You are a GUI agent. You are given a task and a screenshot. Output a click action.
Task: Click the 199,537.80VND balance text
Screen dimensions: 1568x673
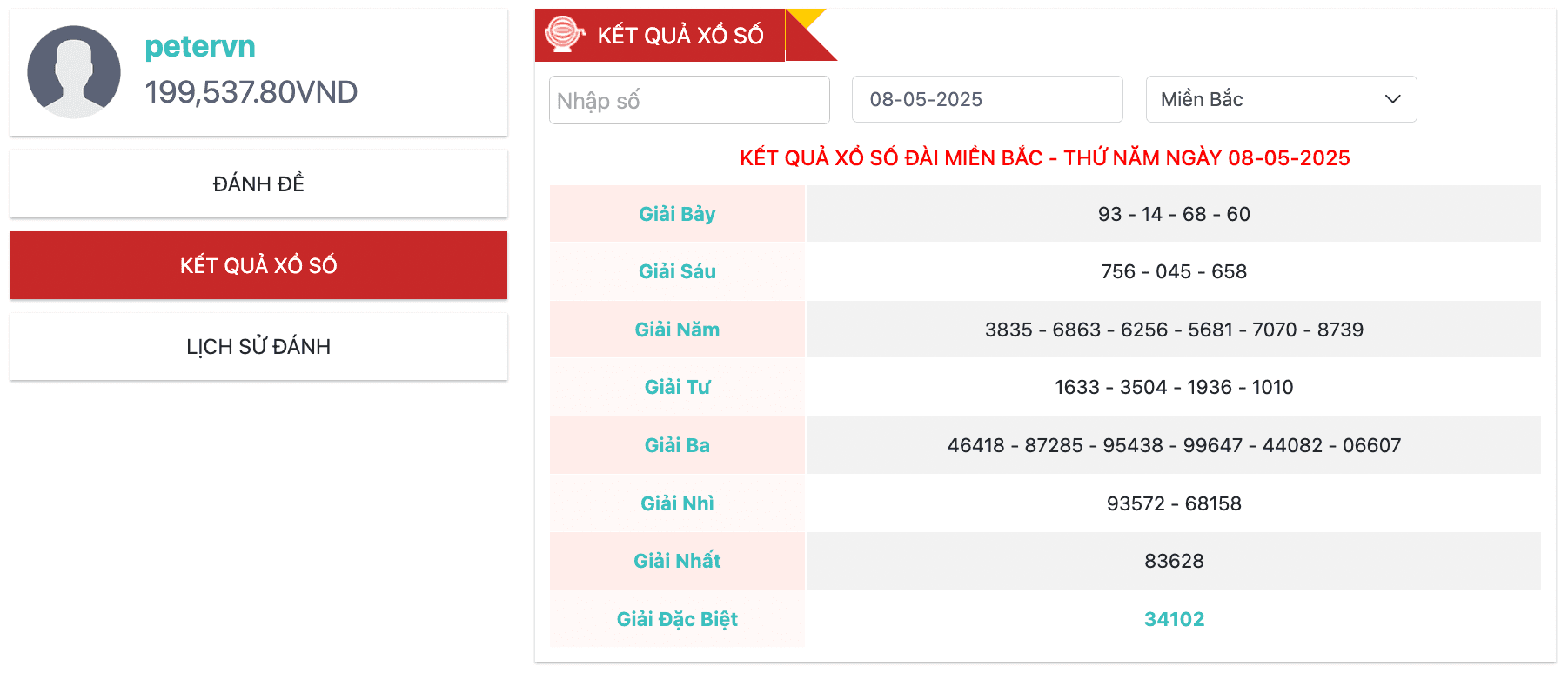[251, 92]
